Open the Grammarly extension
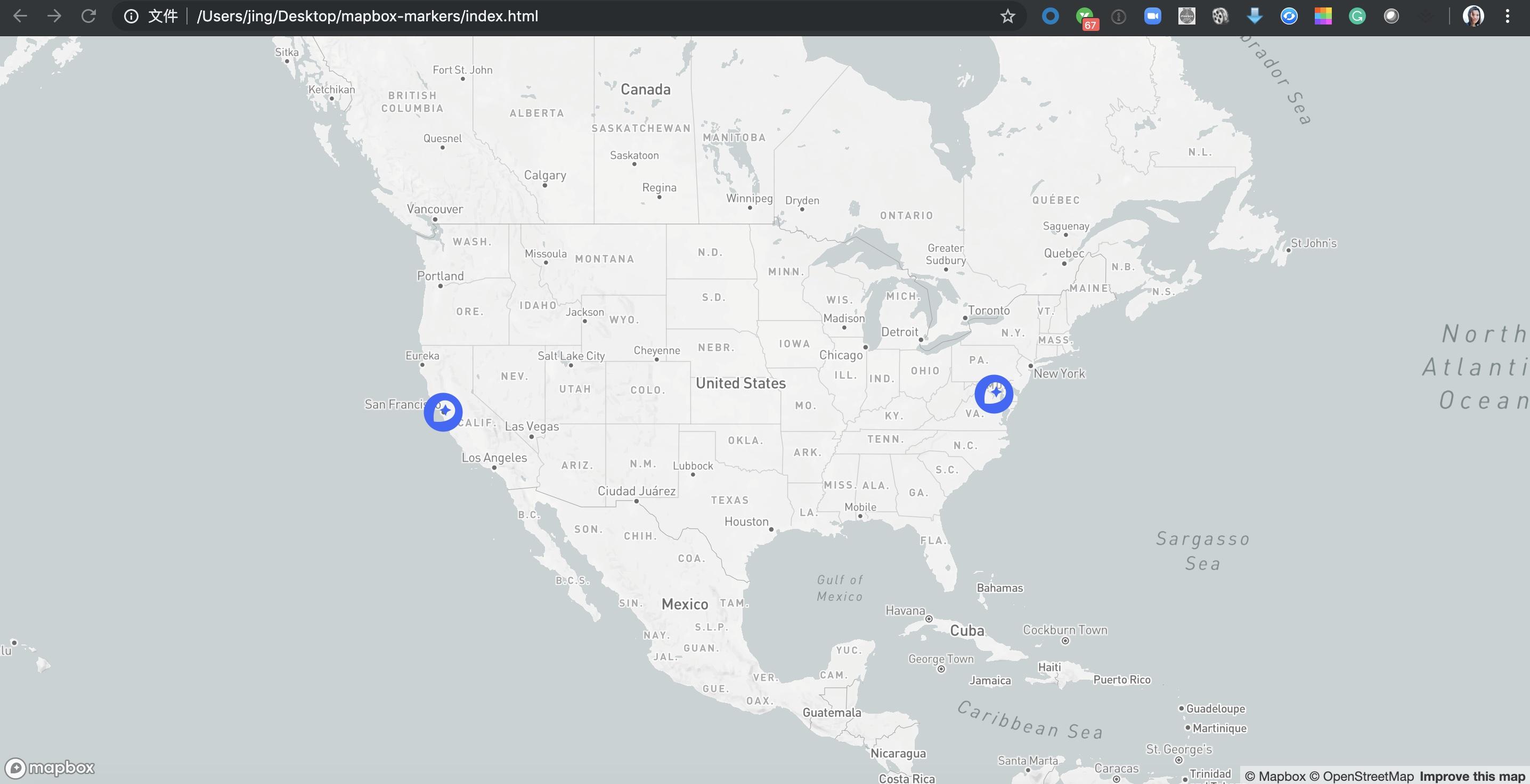 pos(1358,16)
